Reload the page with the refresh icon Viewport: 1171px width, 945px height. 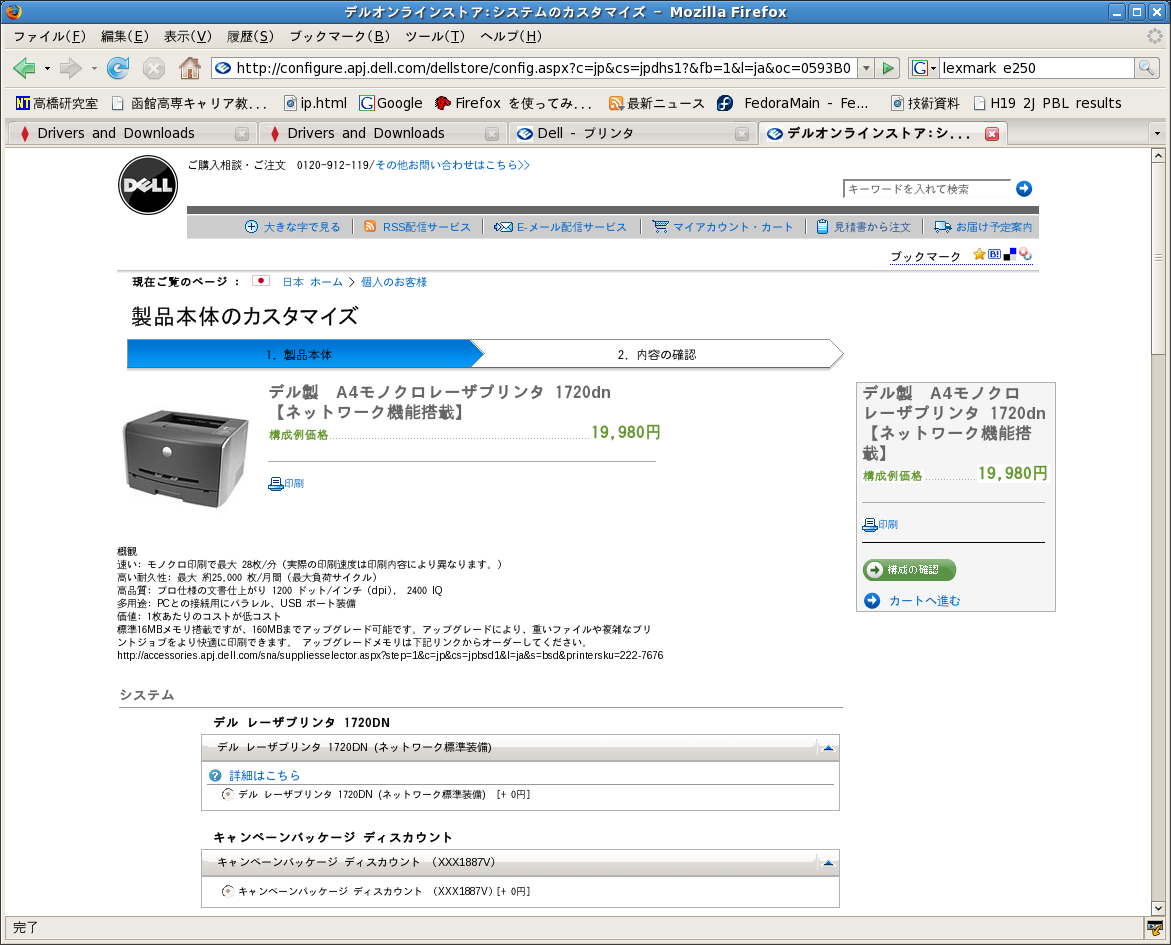[117, 68]
